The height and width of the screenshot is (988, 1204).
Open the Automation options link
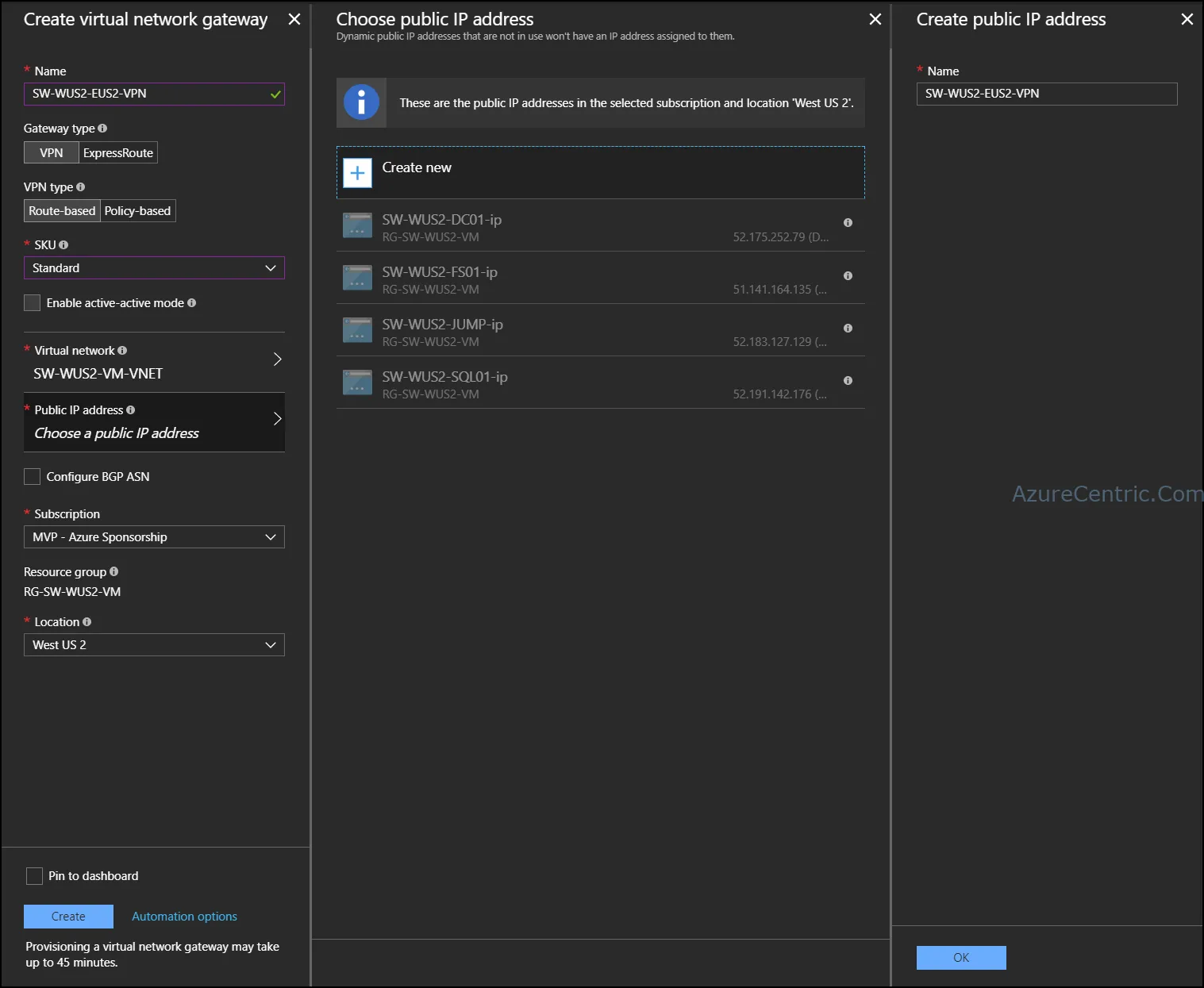[184, 917]
